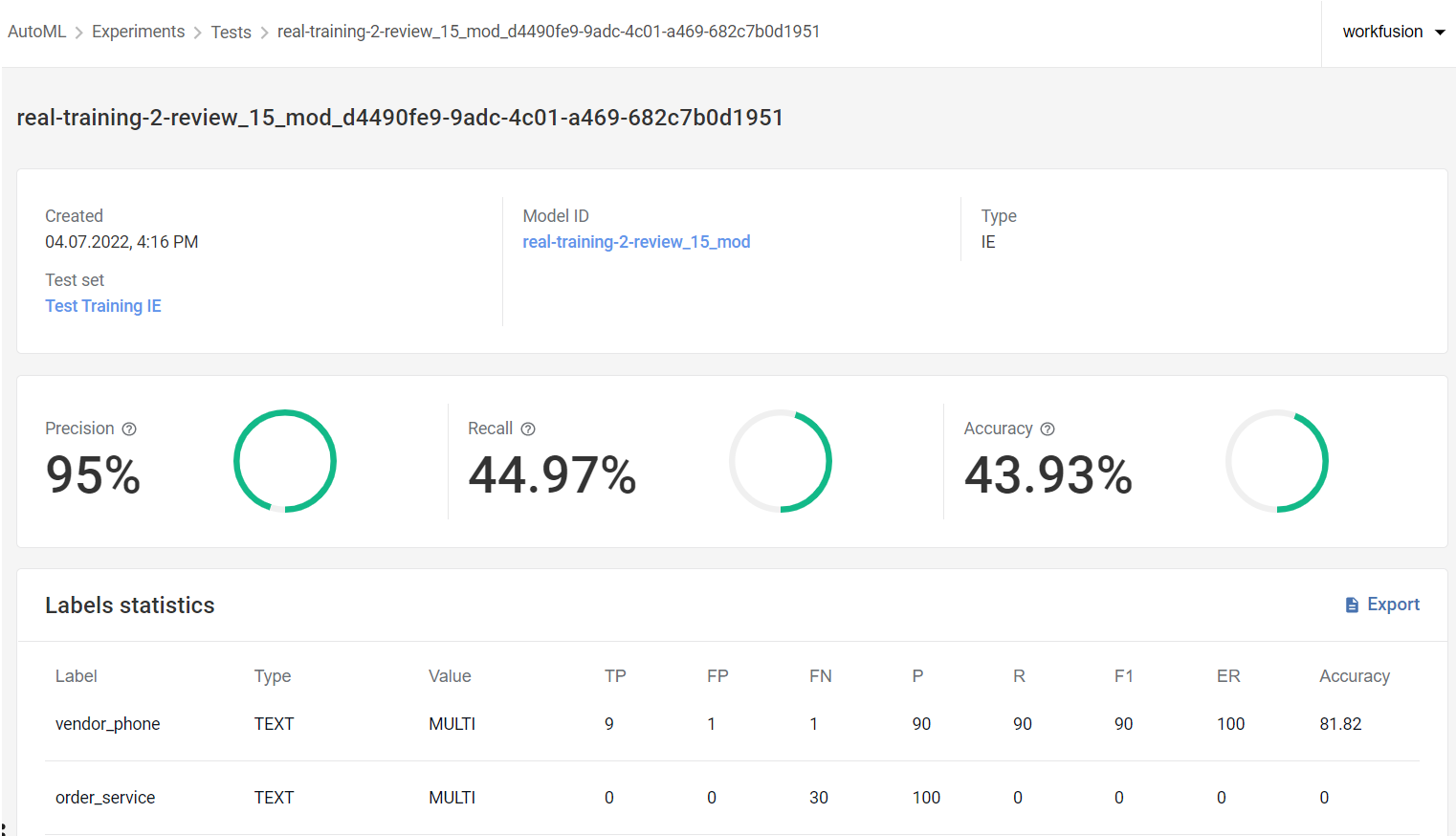Click the Accuracy column header
1456x836 pixels.
[1355, 676]
